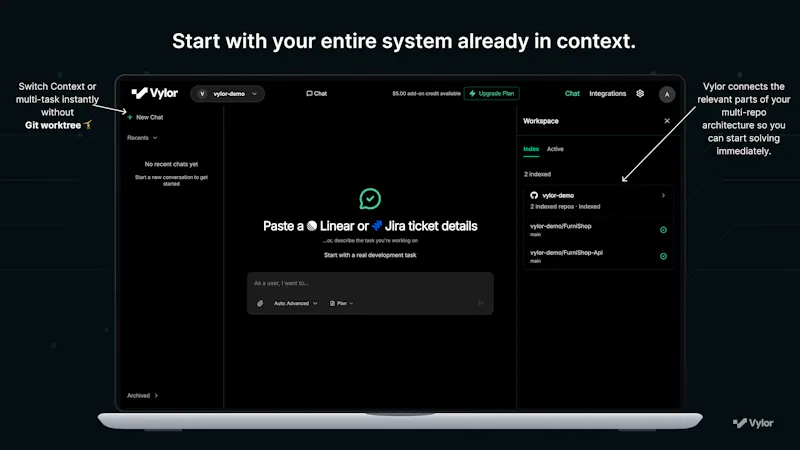Click the Upgrade Plan button
Screen dimensions: 800x450
(492, 93)
